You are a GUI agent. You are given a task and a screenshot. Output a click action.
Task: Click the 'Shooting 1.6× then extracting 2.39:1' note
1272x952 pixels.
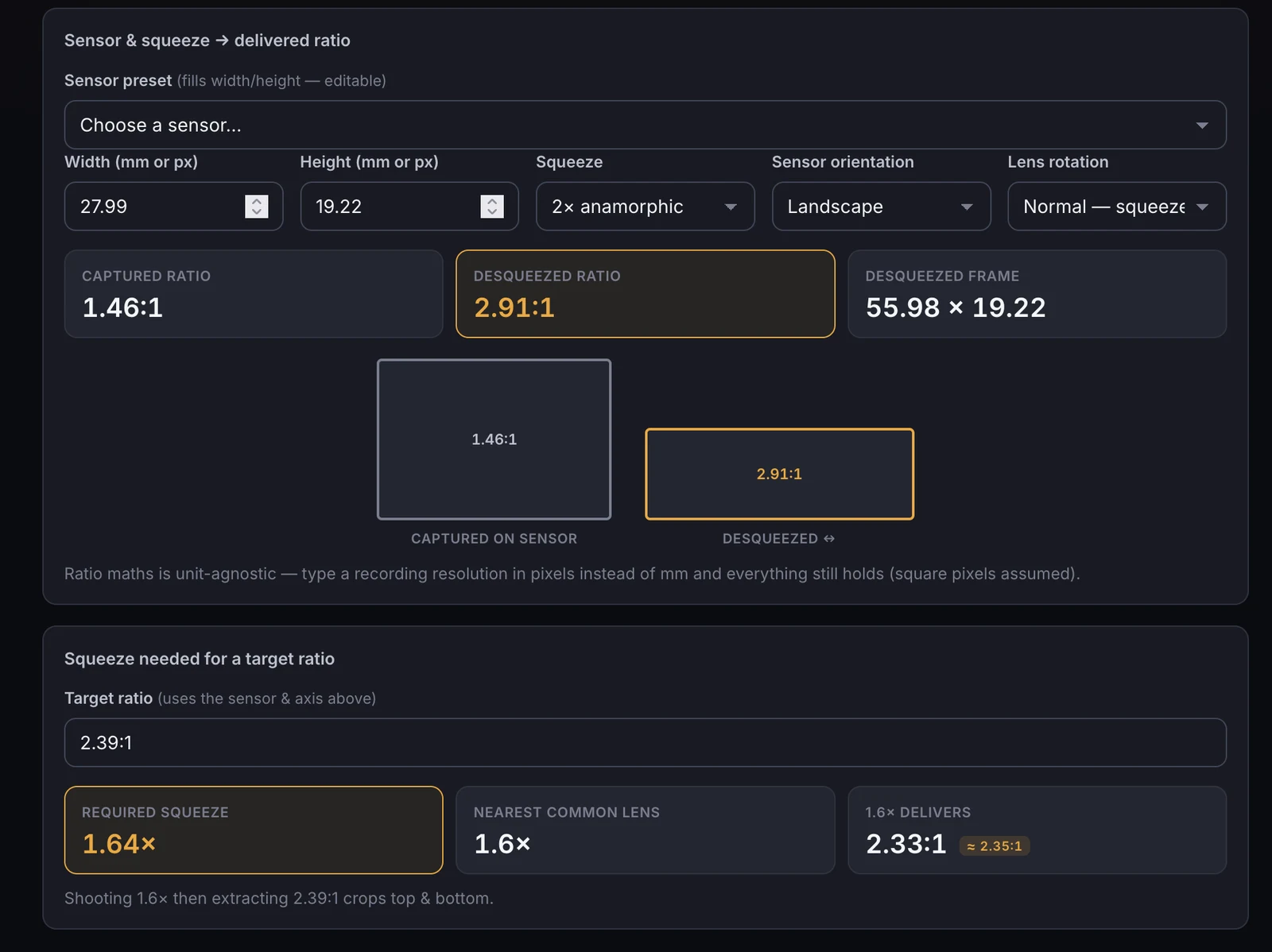click(279, 898)
